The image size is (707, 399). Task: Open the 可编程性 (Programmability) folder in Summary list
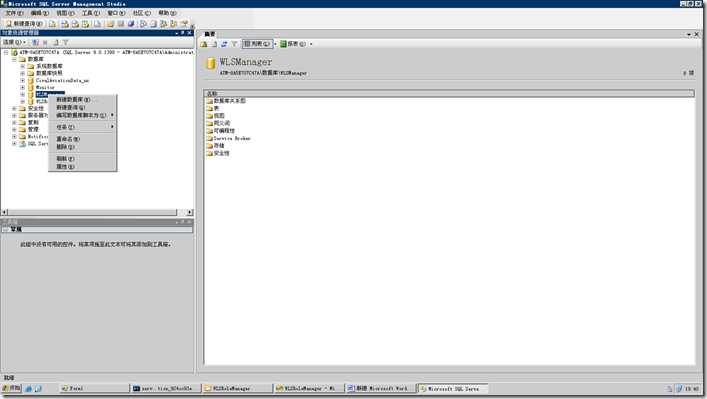point(220,131)
